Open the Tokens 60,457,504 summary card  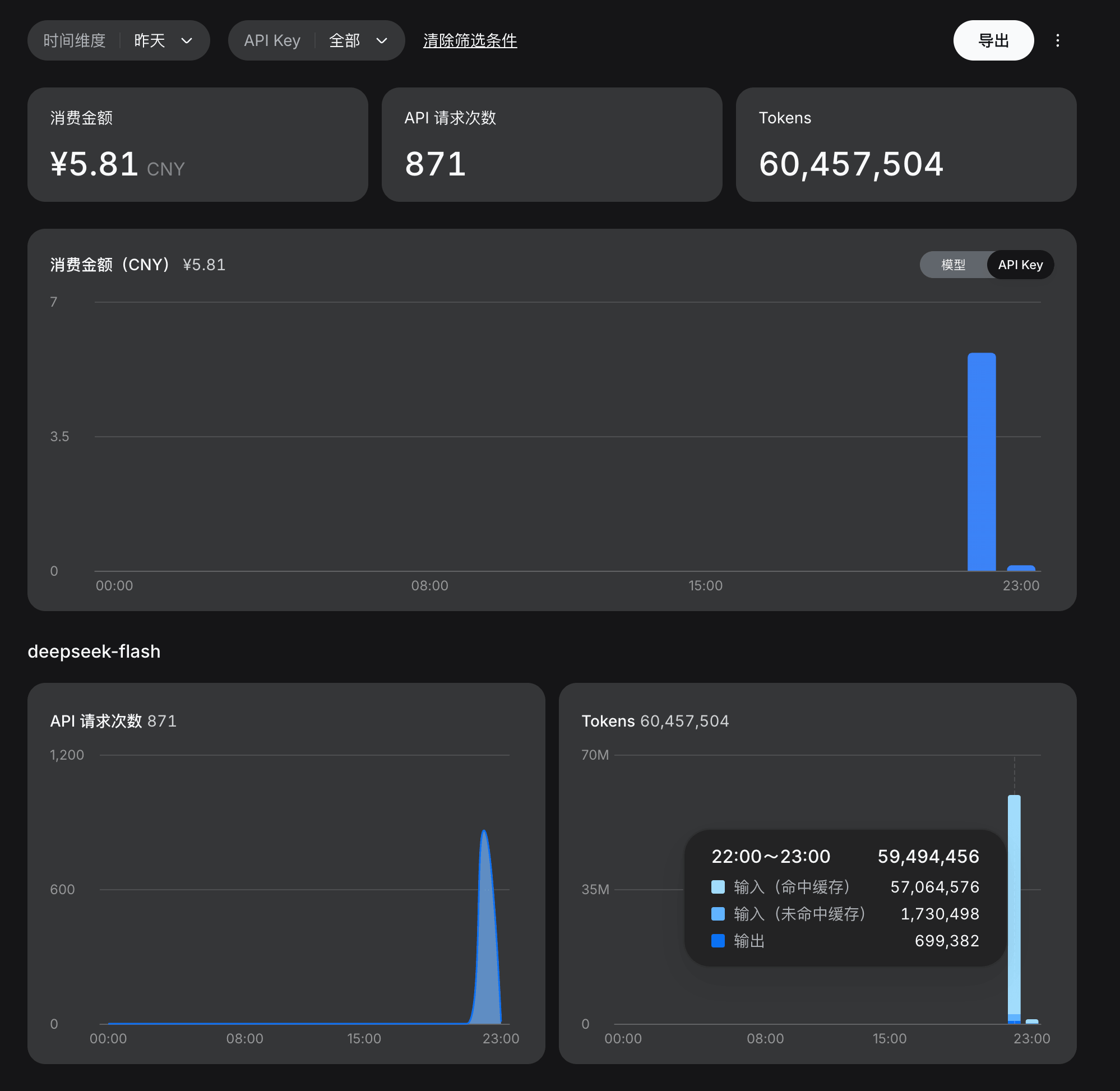click(x=906, y=145)
